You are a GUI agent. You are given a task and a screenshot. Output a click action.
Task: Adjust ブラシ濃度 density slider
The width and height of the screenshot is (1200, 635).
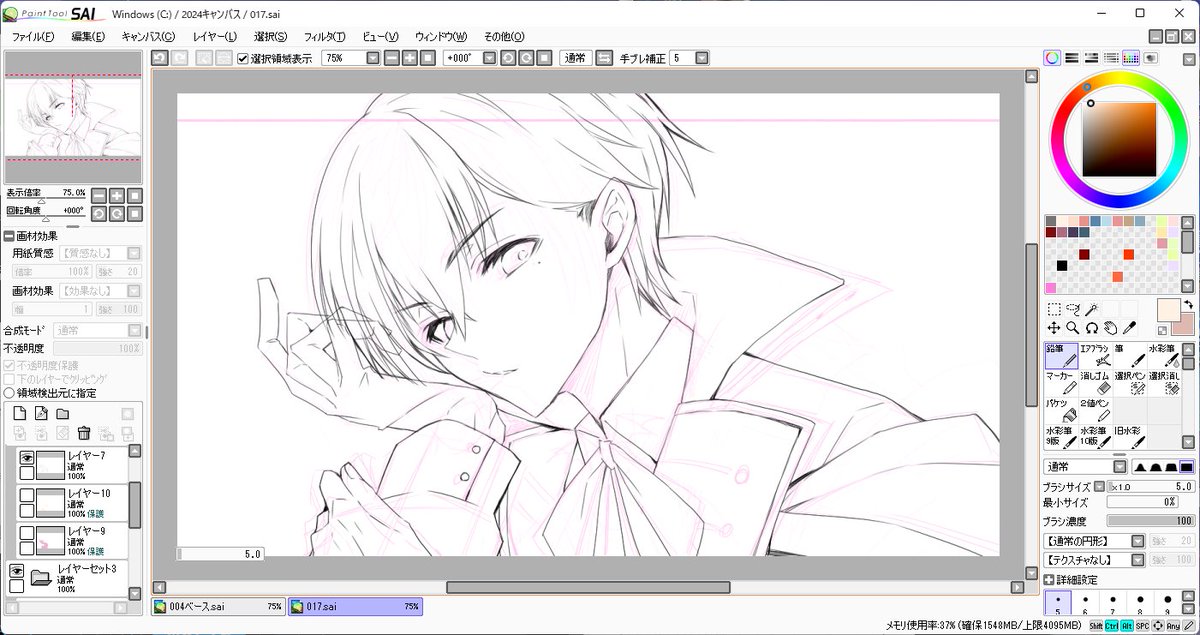pyautogui.click(x=1150, y=521)
